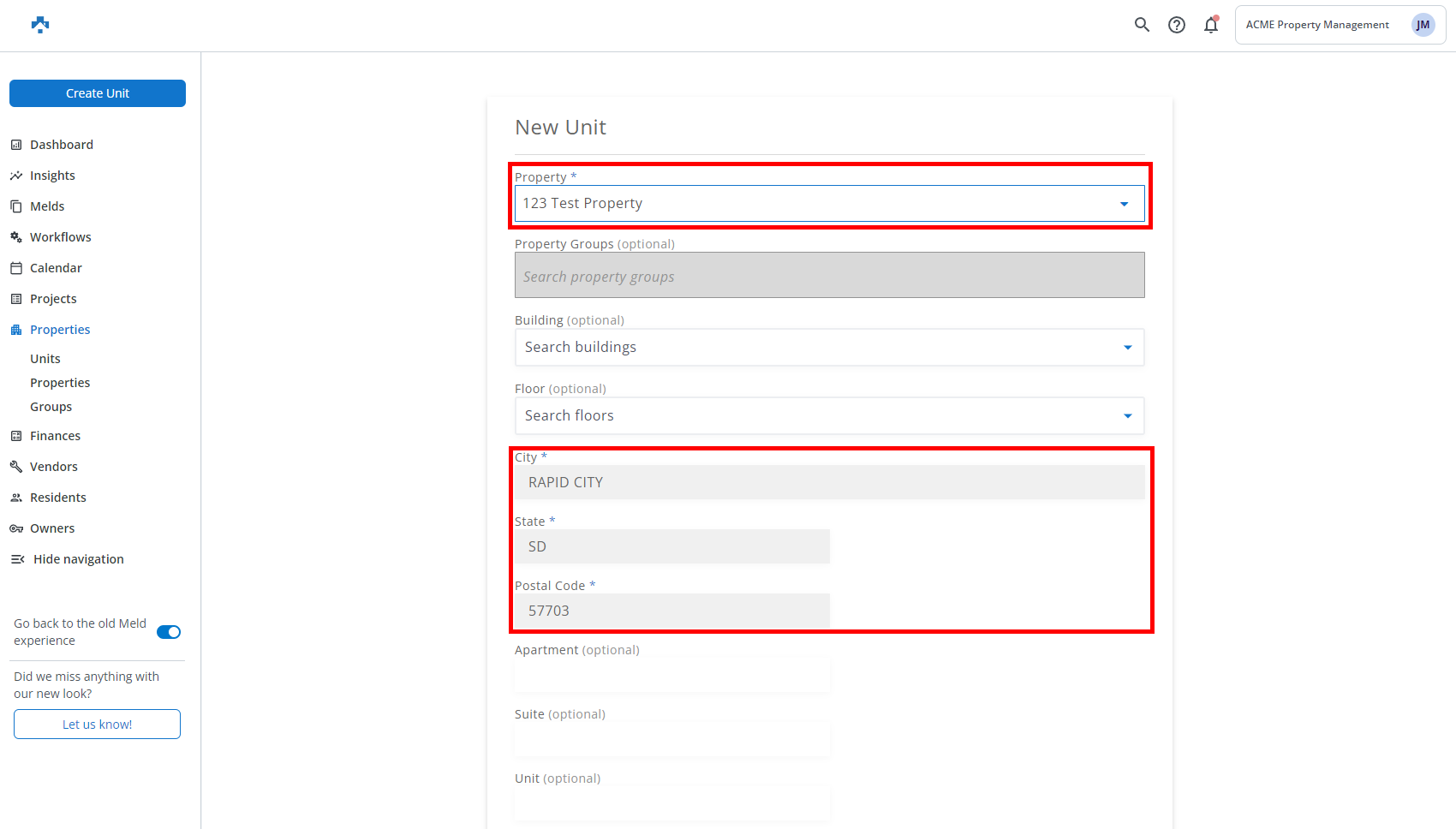Toggle the old Meld experience switch

(169, 632)
